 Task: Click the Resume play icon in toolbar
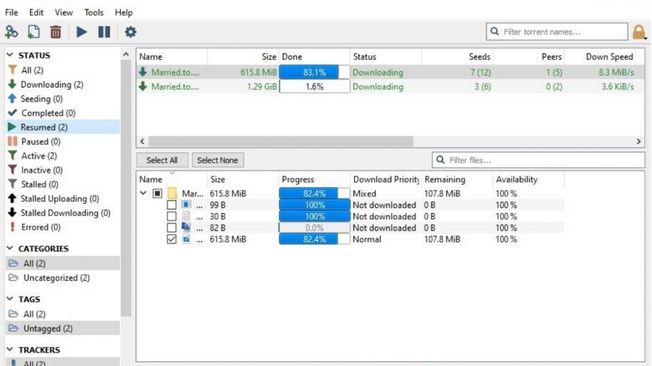pyautogui.click(x=82, y=32)
